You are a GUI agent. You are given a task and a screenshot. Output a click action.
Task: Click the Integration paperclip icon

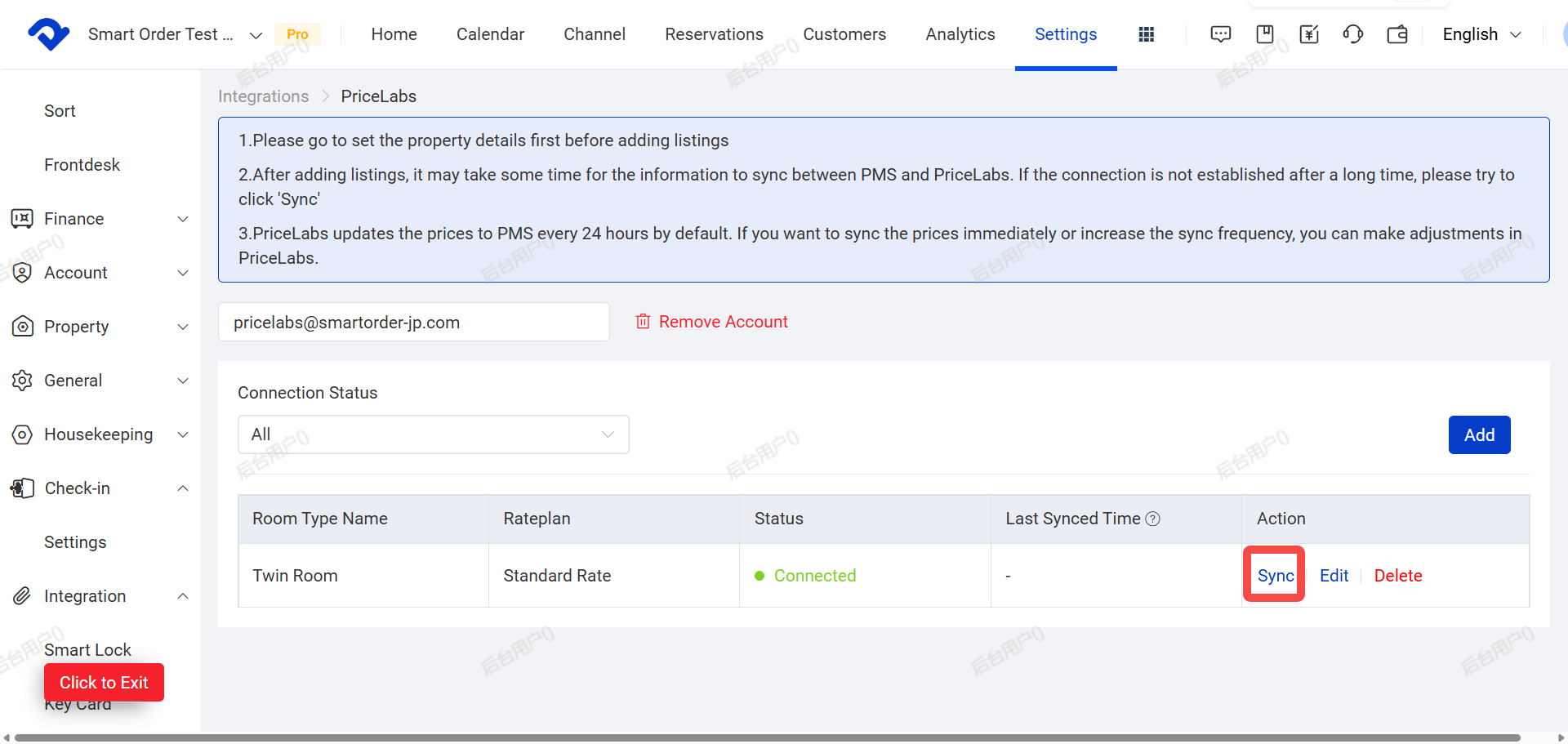pyautogui.click(x=22, y=596)
